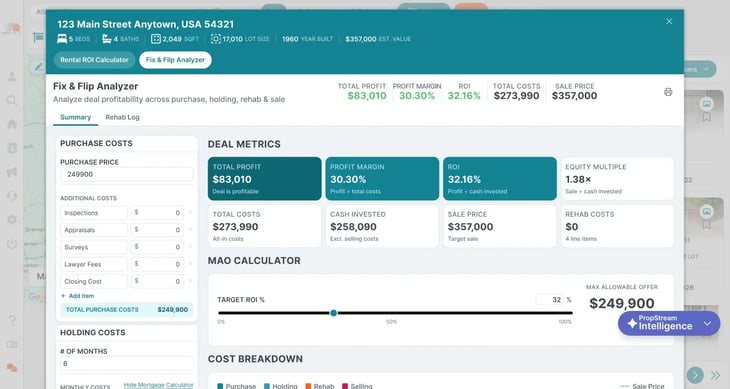Switch to Rental ROI Calculator
This screenshot has width=730, height=389.
[94, 60]
